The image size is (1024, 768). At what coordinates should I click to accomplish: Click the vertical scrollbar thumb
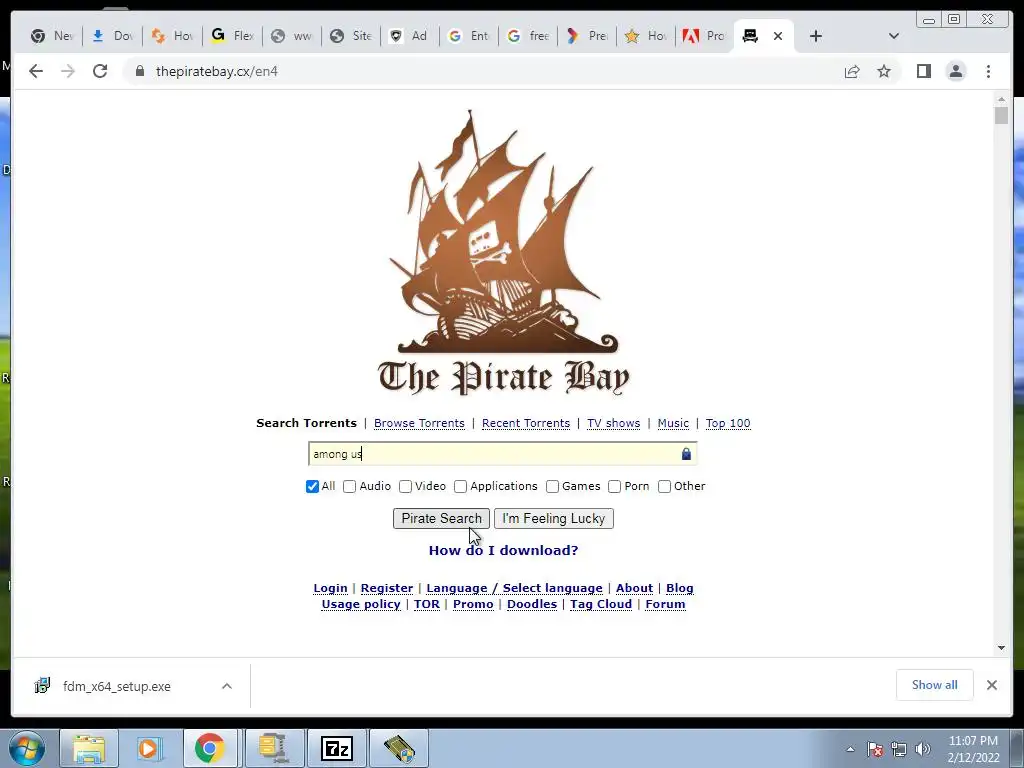[x=1001, y=116]
